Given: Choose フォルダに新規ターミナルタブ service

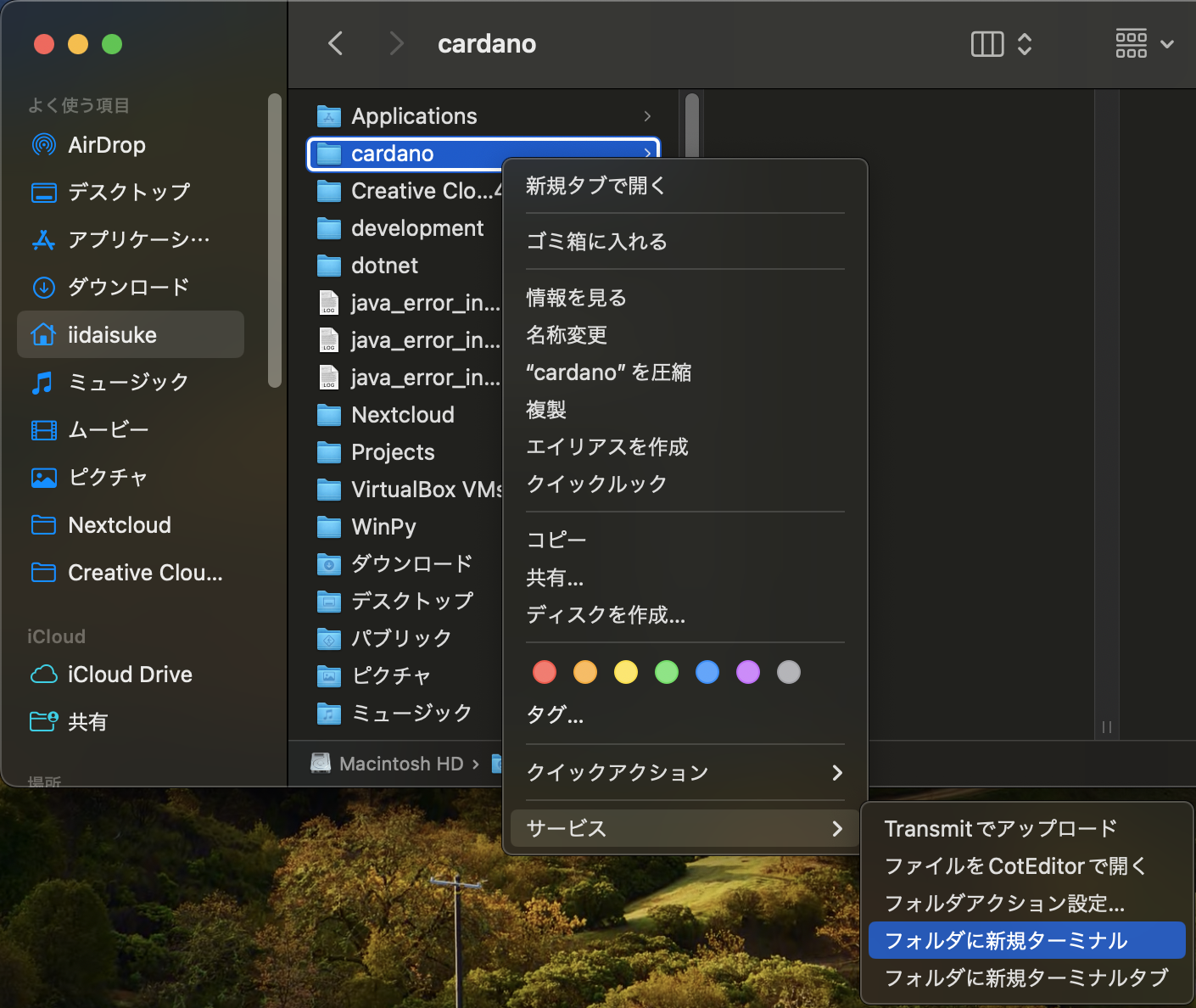Looking at the screenshot, I should click(1027, 978).
